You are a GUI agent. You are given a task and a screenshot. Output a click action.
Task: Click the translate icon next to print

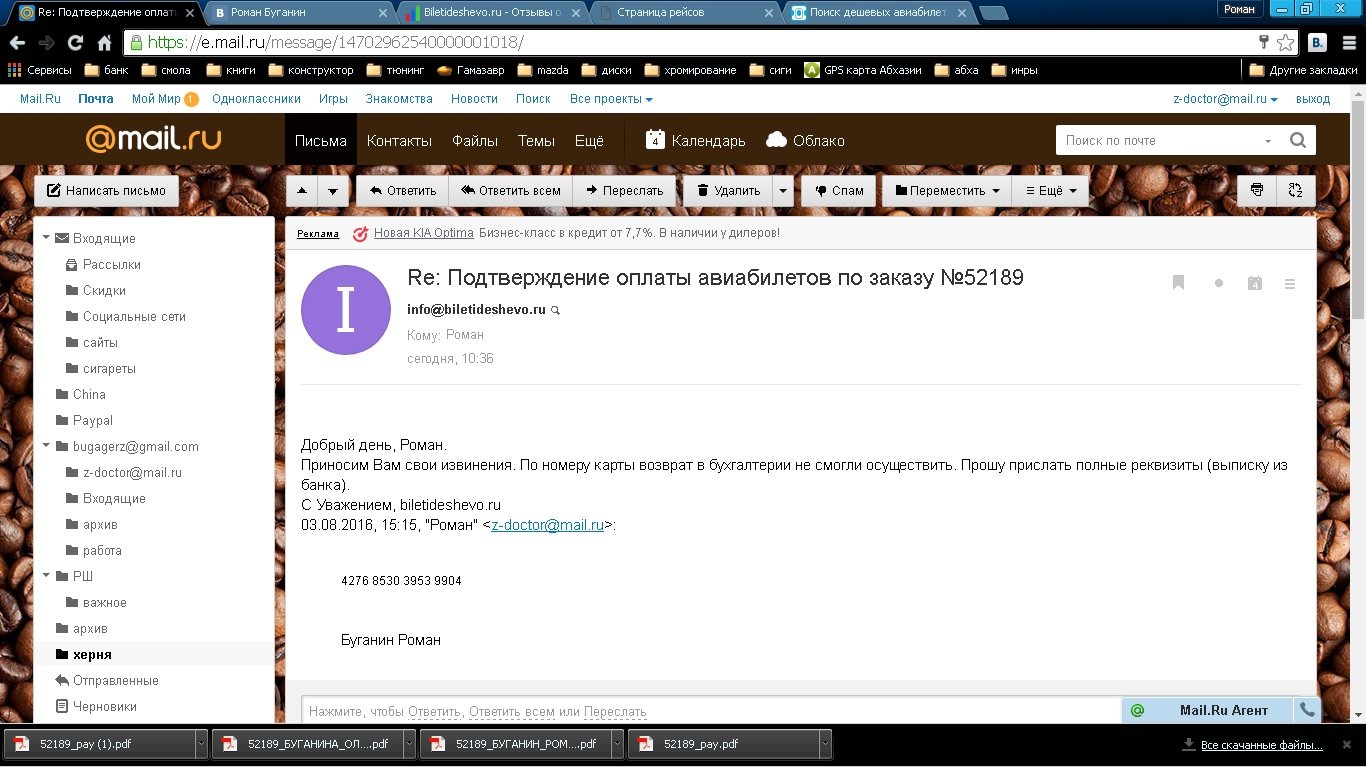tap(1296, 190)
